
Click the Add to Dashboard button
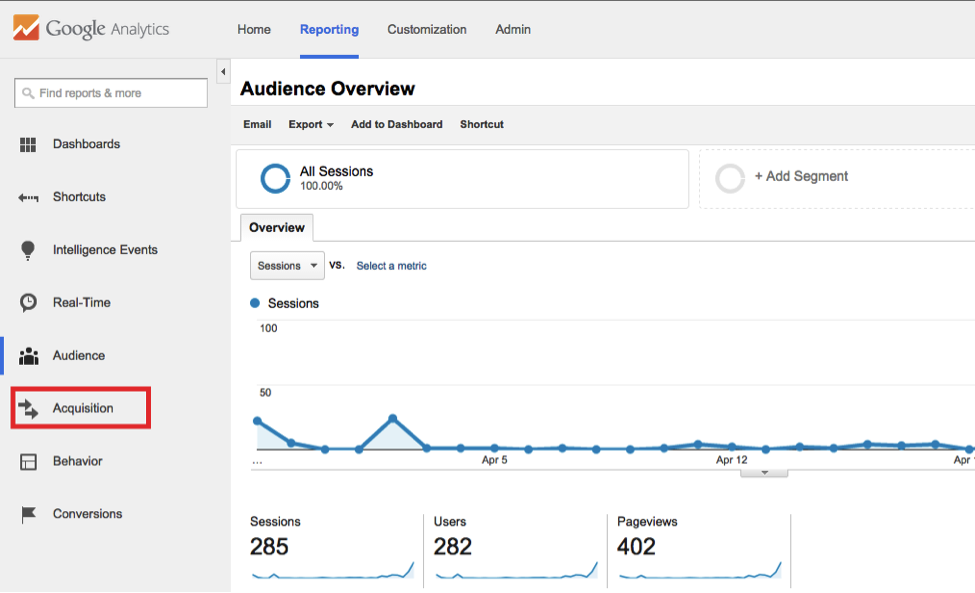(397, 124)
